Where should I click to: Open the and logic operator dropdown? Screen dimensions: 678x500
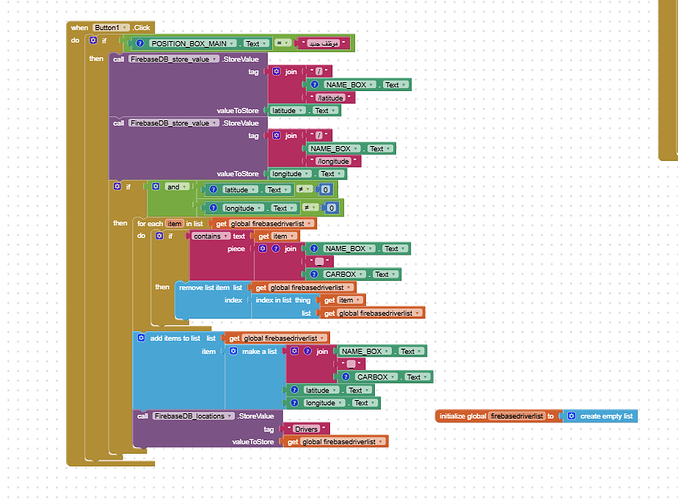pyautogui.click(x=184, y=187)
